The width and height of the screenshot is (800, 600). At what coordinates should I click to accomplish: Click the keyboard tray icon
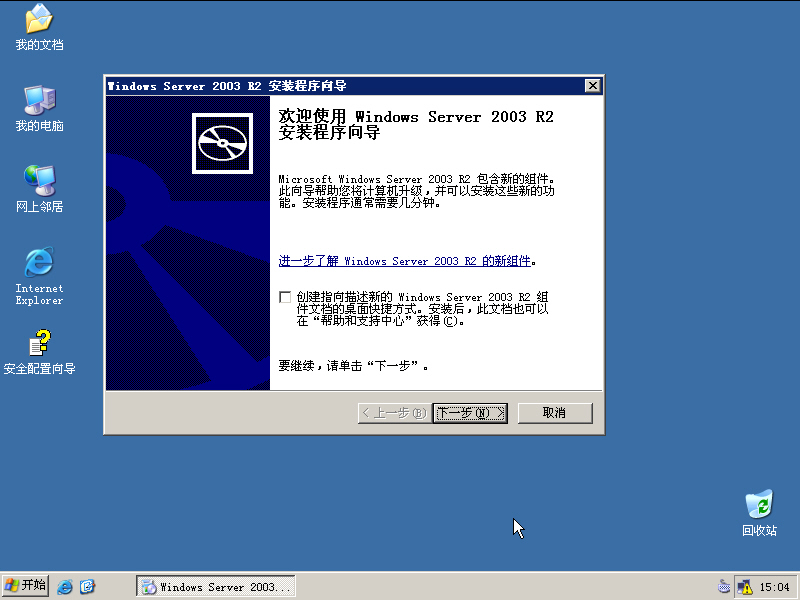tap(723, 587)
